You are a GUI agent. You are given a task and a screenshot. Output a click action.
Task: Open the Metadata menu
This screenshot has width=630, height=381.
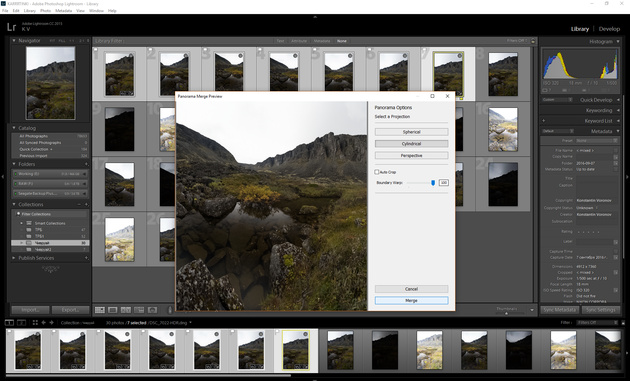coord(63,11)
